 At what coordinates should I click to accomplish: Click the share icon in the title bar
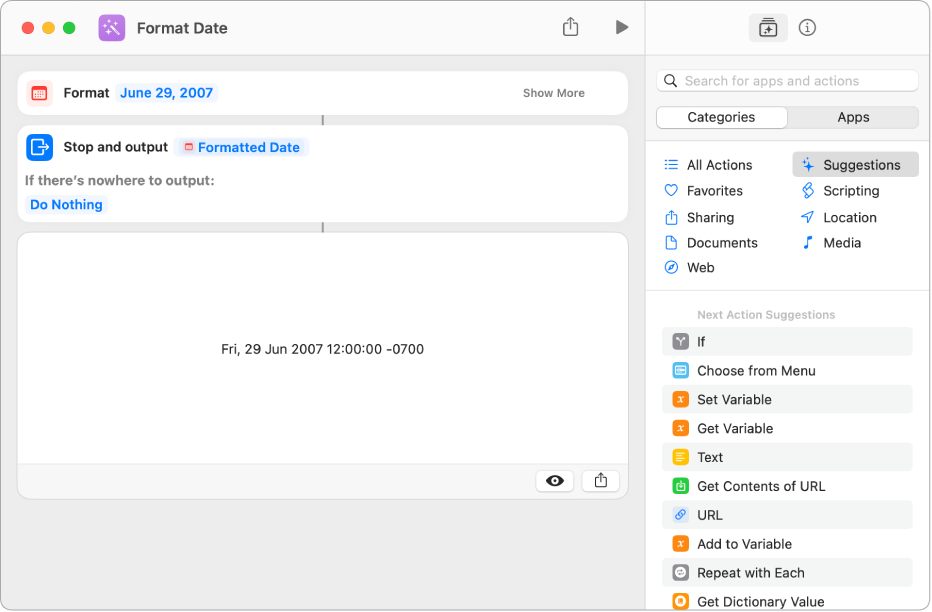coord(570,28)
